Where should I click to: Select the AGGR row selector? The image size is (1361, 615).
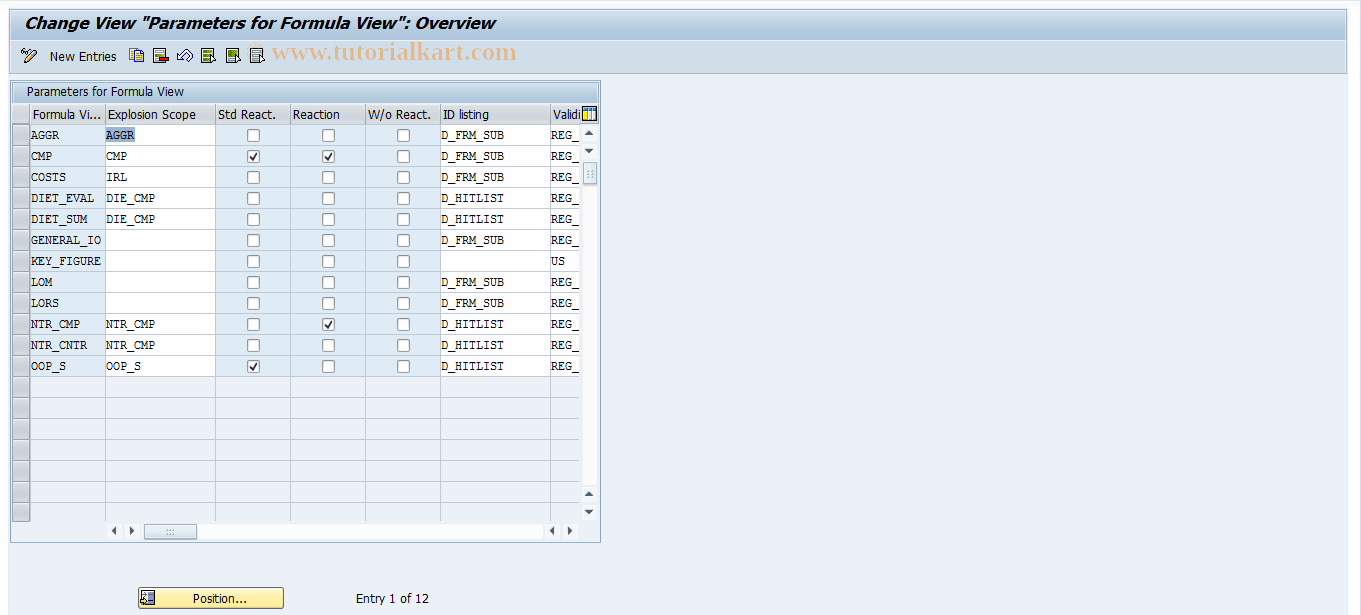[21, 135]
